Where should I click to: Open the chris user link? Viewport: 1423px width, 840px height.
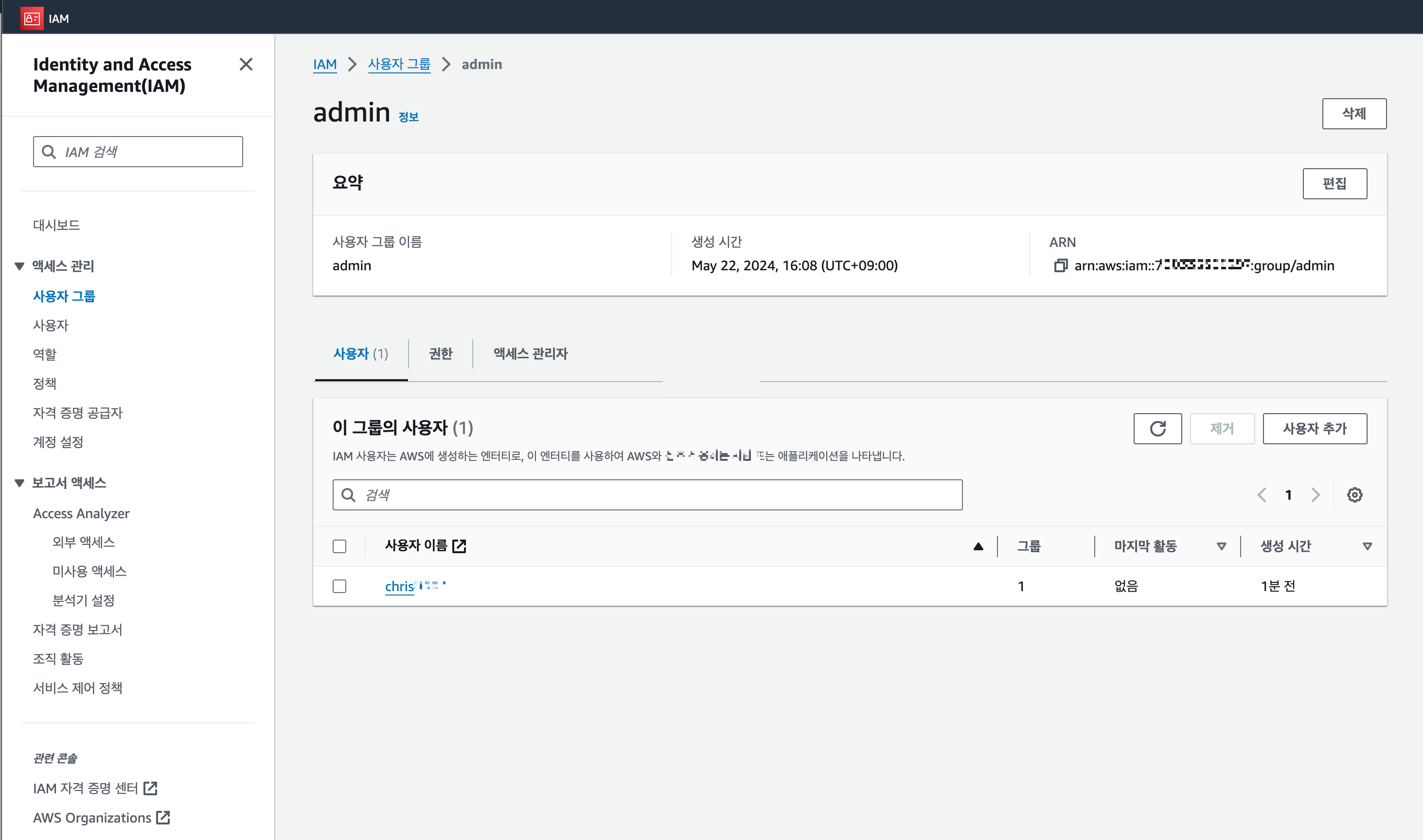tap(400, 586)
